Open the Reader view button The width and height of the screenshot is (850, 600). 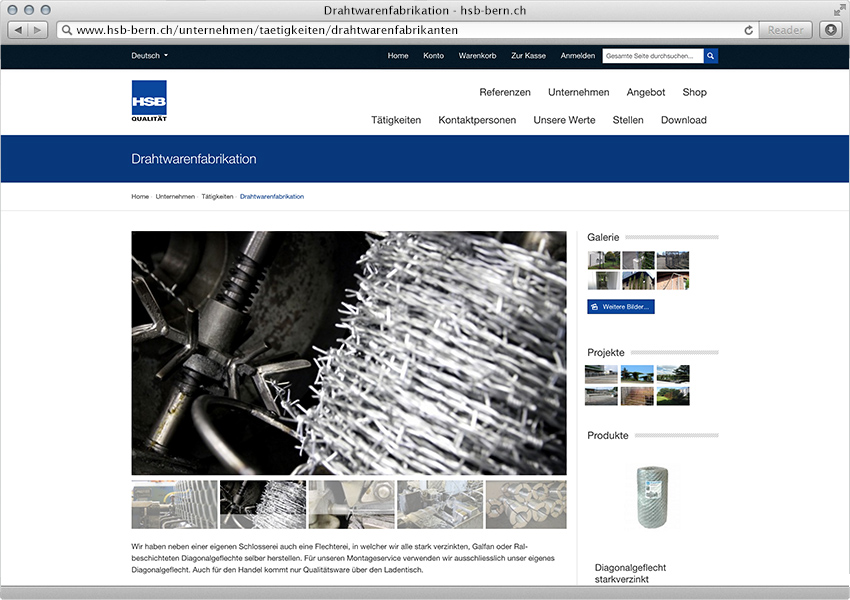[785, 30]
